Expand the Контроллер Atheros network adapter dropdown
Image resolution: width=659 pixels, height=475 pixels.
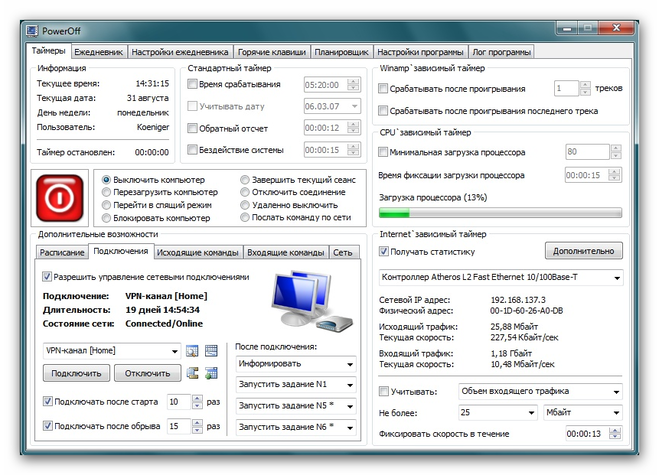click(x=616, y=277)
